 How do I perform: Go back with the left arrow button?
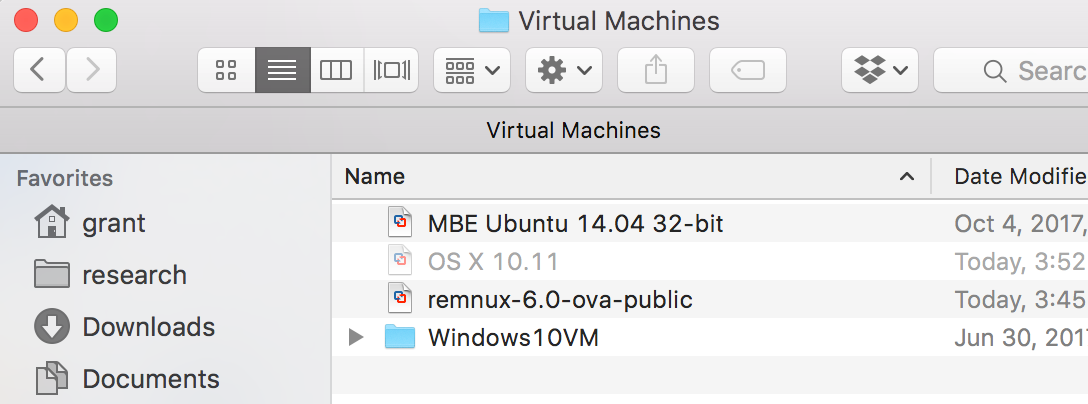click(x=40, y=69)
